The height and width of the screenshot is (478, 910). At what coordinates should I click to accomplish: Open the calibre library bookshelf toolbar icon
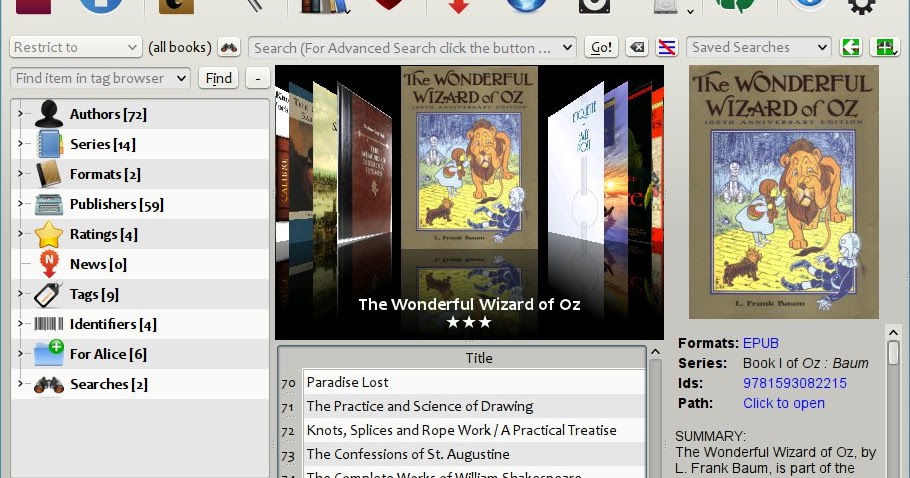(x=323, y=6)
